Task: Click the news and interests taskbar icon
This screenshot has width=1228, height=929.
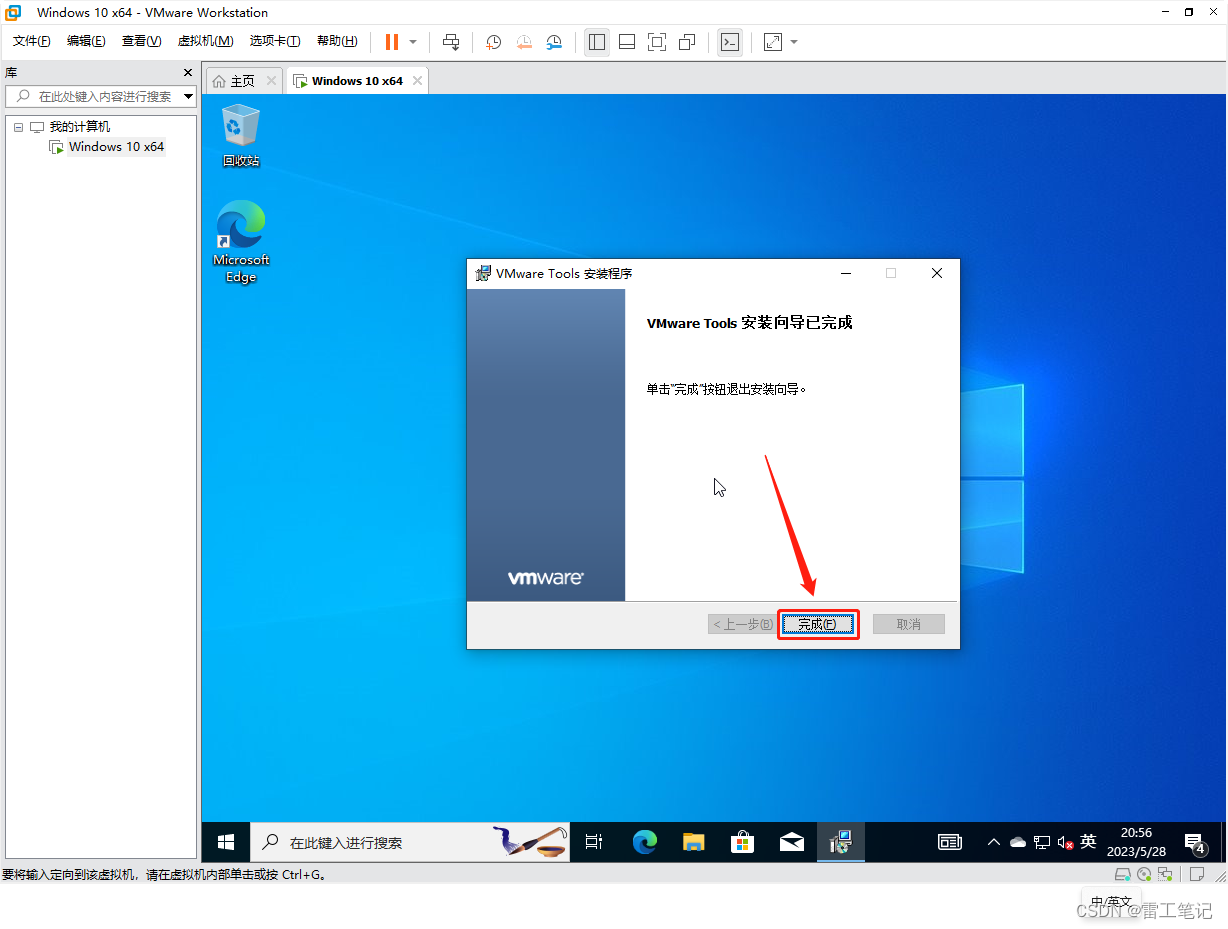Action: coord(950,842)
